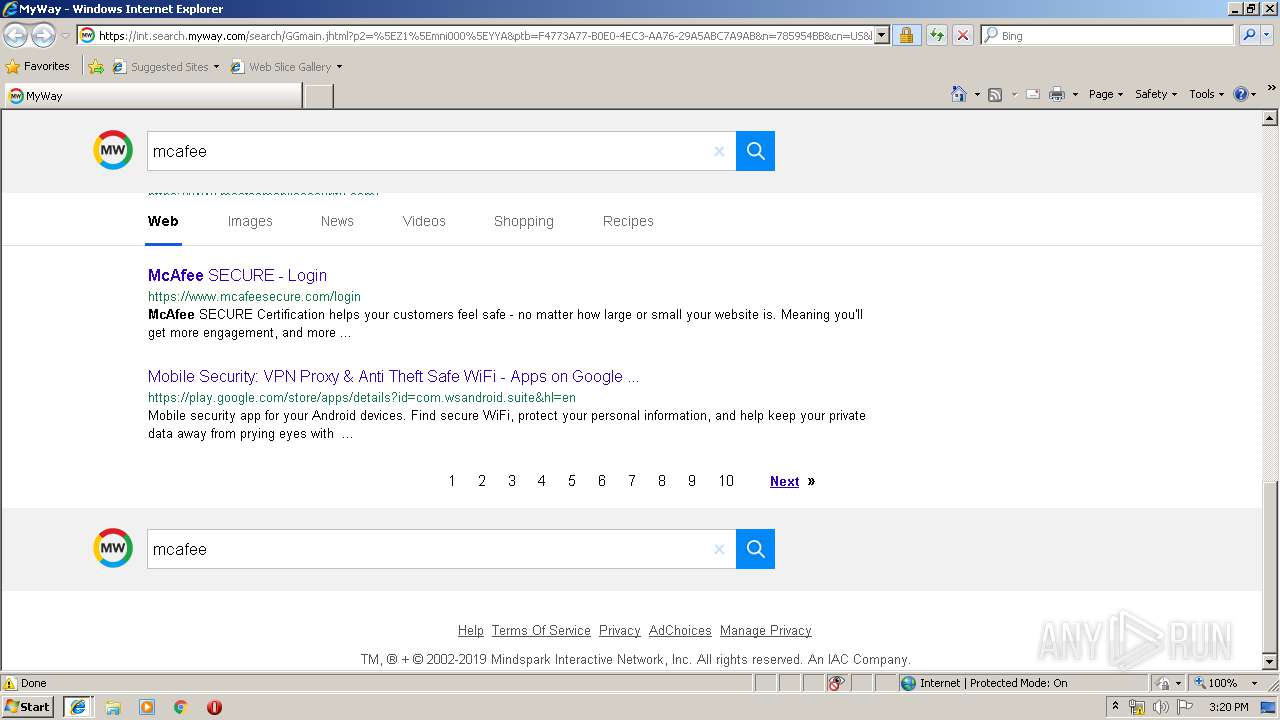Click the Read Mail toolbar icon

click(x=1033, y=94)
